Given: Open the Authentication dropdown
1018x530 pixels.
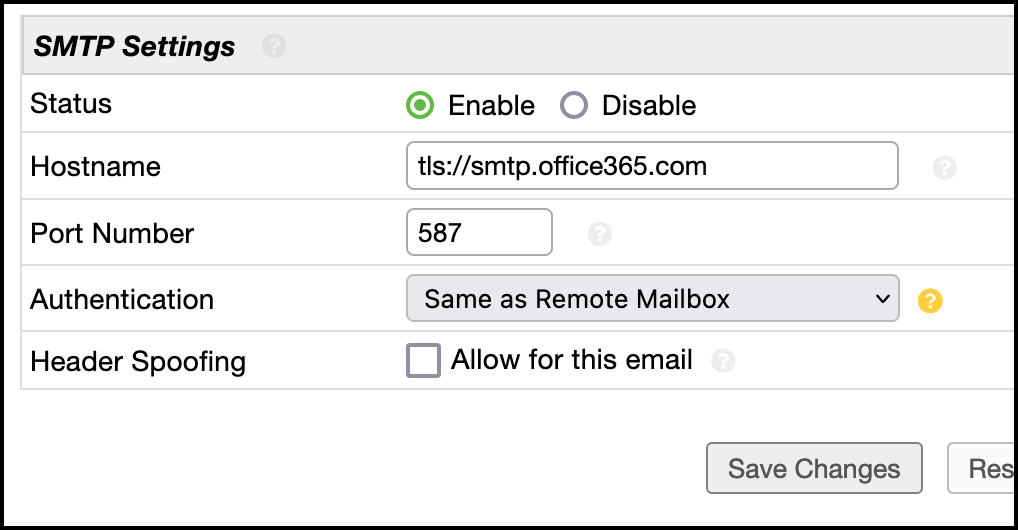Looking at the screenshot, I should pyautogui.click(x=652, y=299).
